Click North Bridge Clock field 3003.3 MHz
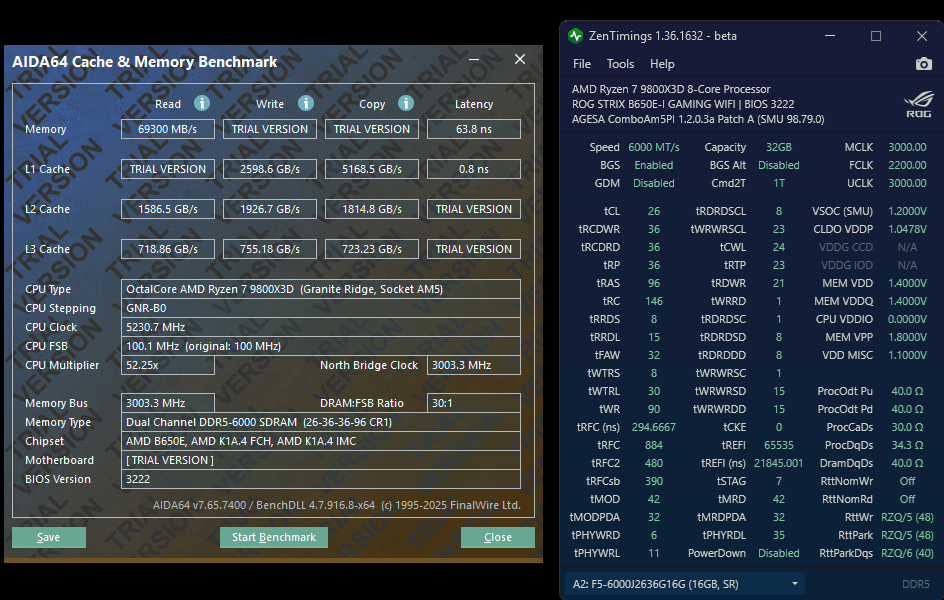 click(474, 365)
